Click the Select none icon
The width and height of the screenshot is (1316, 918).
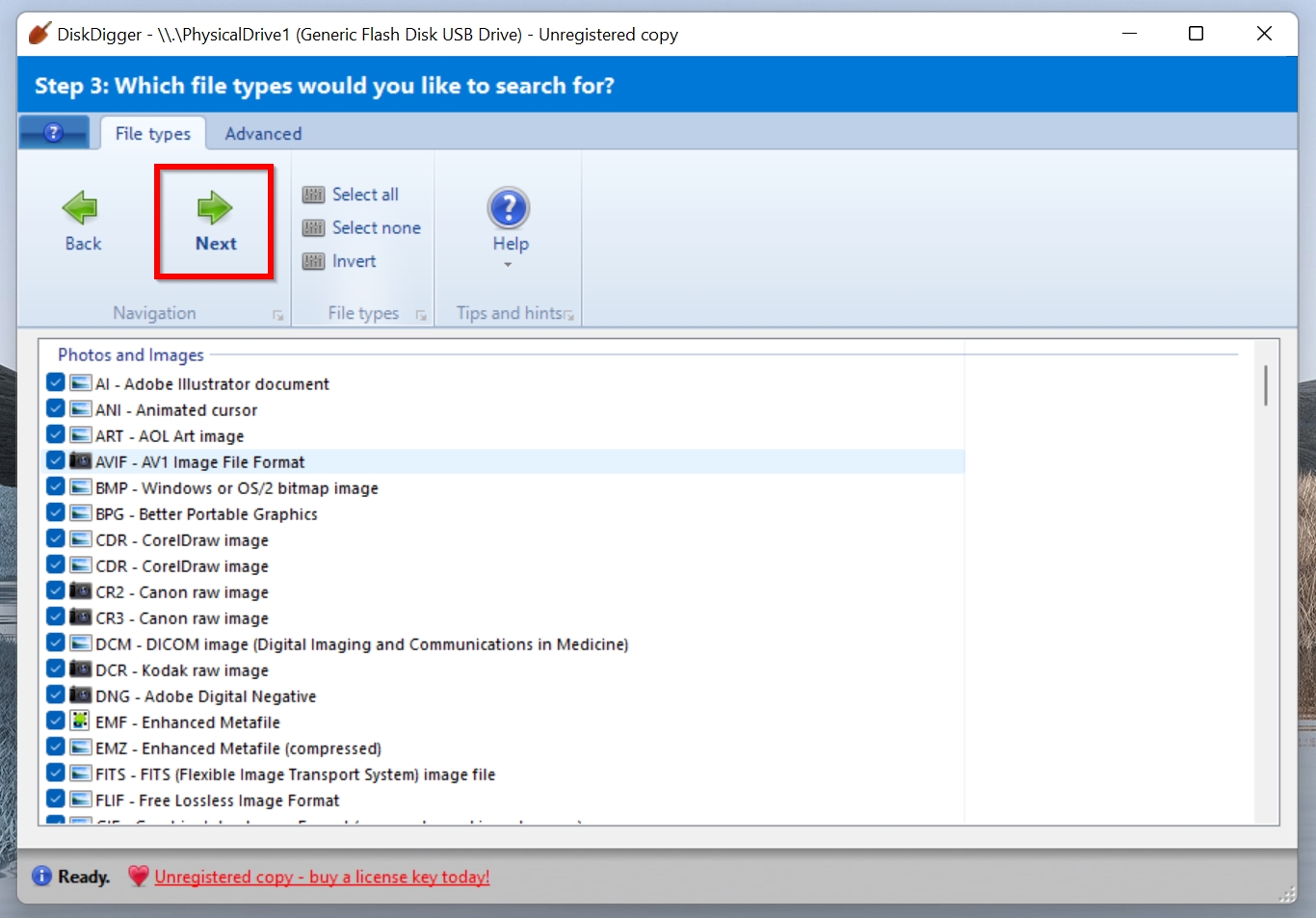tap(313, 228)
